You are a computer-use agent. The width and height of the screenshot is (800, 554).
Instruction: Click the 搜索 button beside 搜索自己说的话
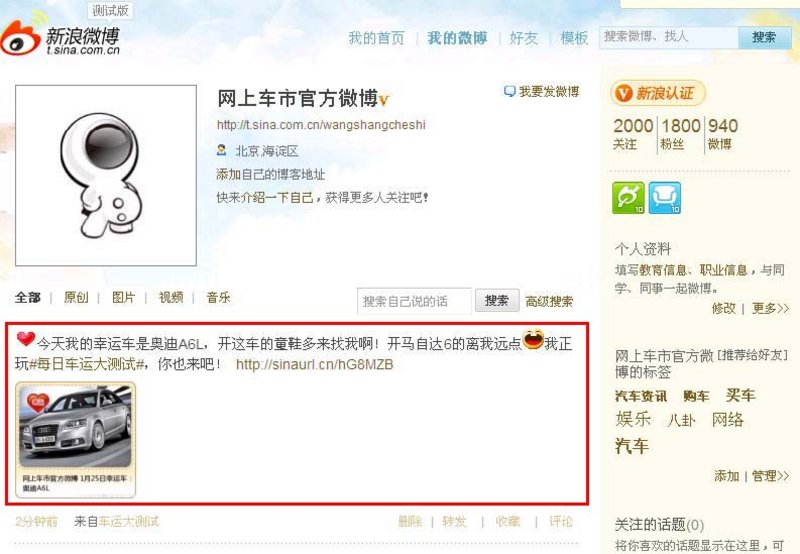(x=497, y=300)
